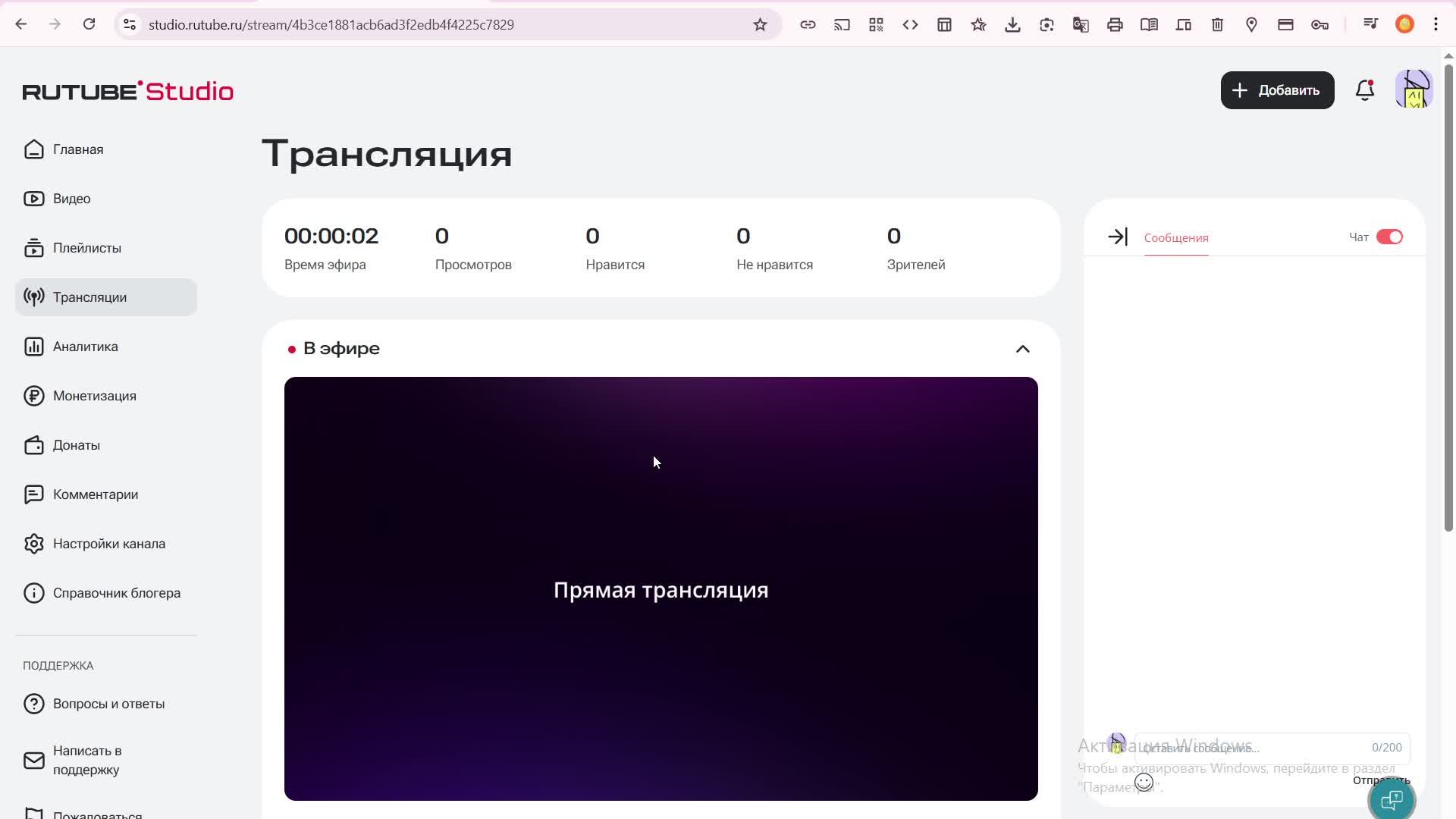This screenshot has width=1456, height=819.
Task: Go to Донаты section
Action: pos(76,445)
